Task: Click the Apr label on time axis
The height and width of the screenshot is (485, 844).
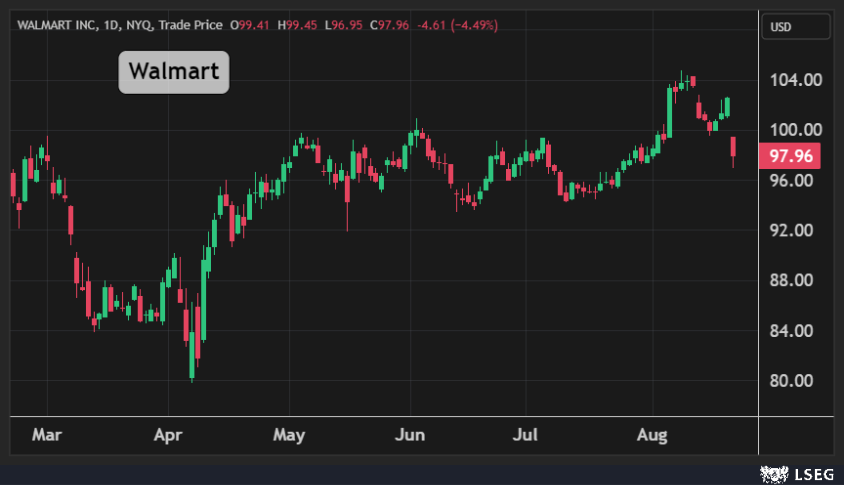Action: click(x=167, y=436)
